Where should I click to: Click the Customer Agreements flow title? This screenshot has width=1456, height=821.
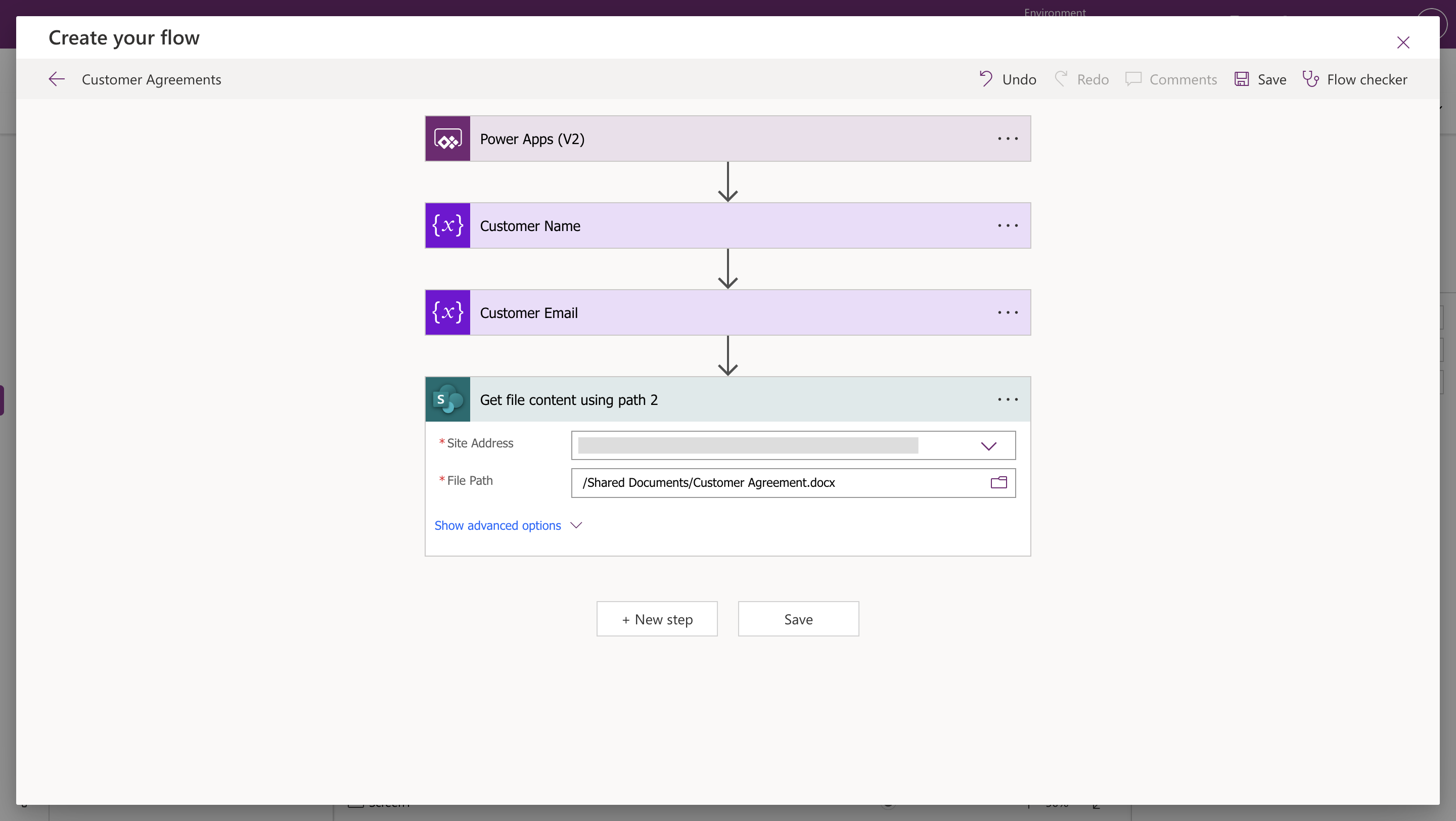pos(152,80)
